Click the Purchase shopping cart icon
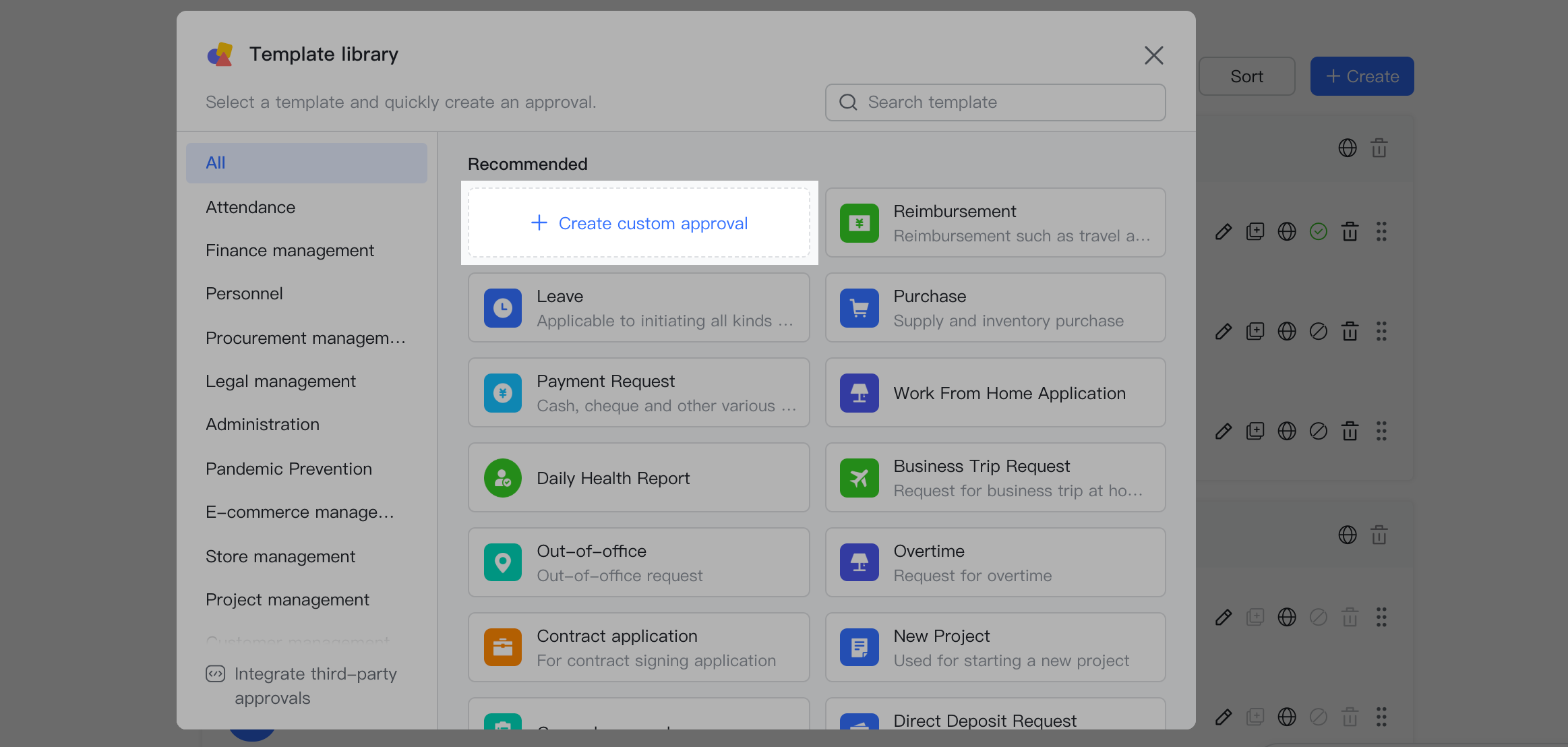Screen dimensions: 1568x747 (x=859, y=307)
